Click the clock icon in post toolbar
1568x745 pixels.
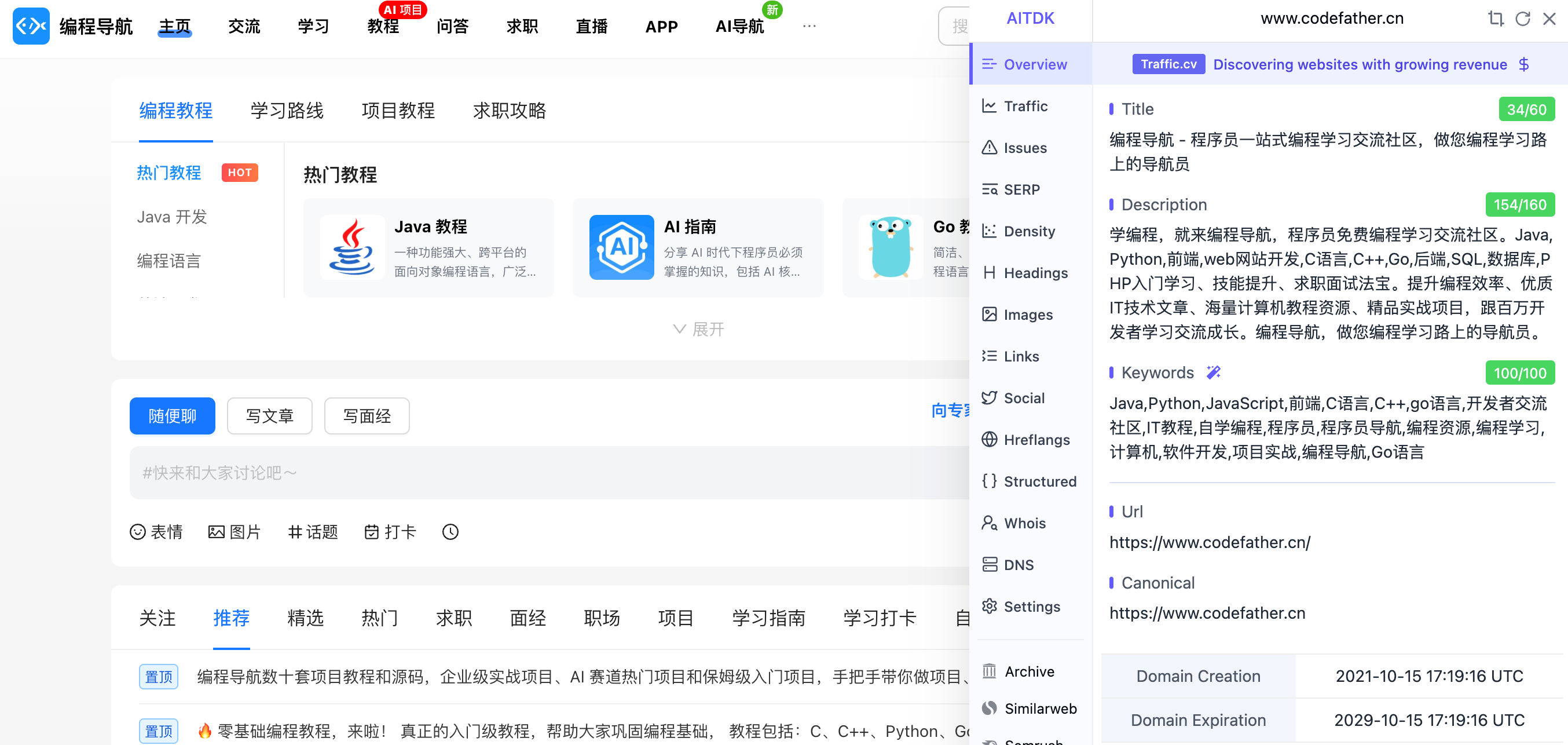[450, 532]
